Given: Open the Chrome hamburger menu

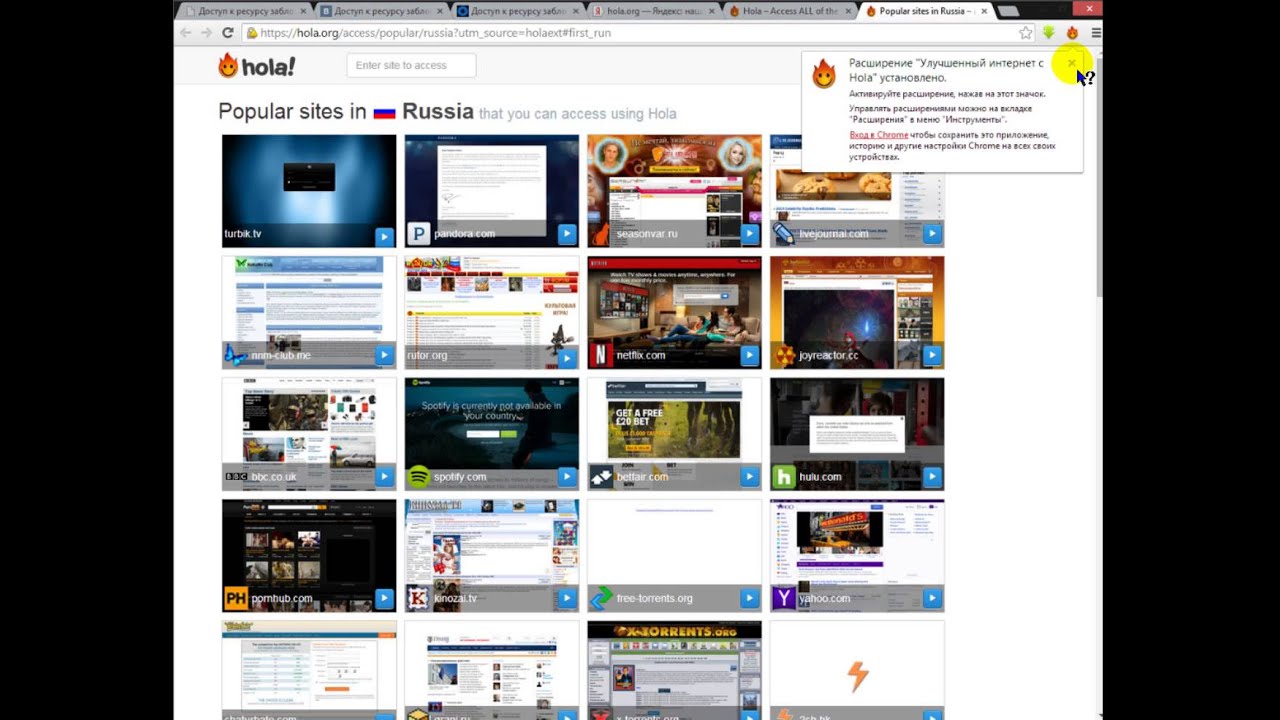Looking at the screenshot, I should (x=1096, y=33).
